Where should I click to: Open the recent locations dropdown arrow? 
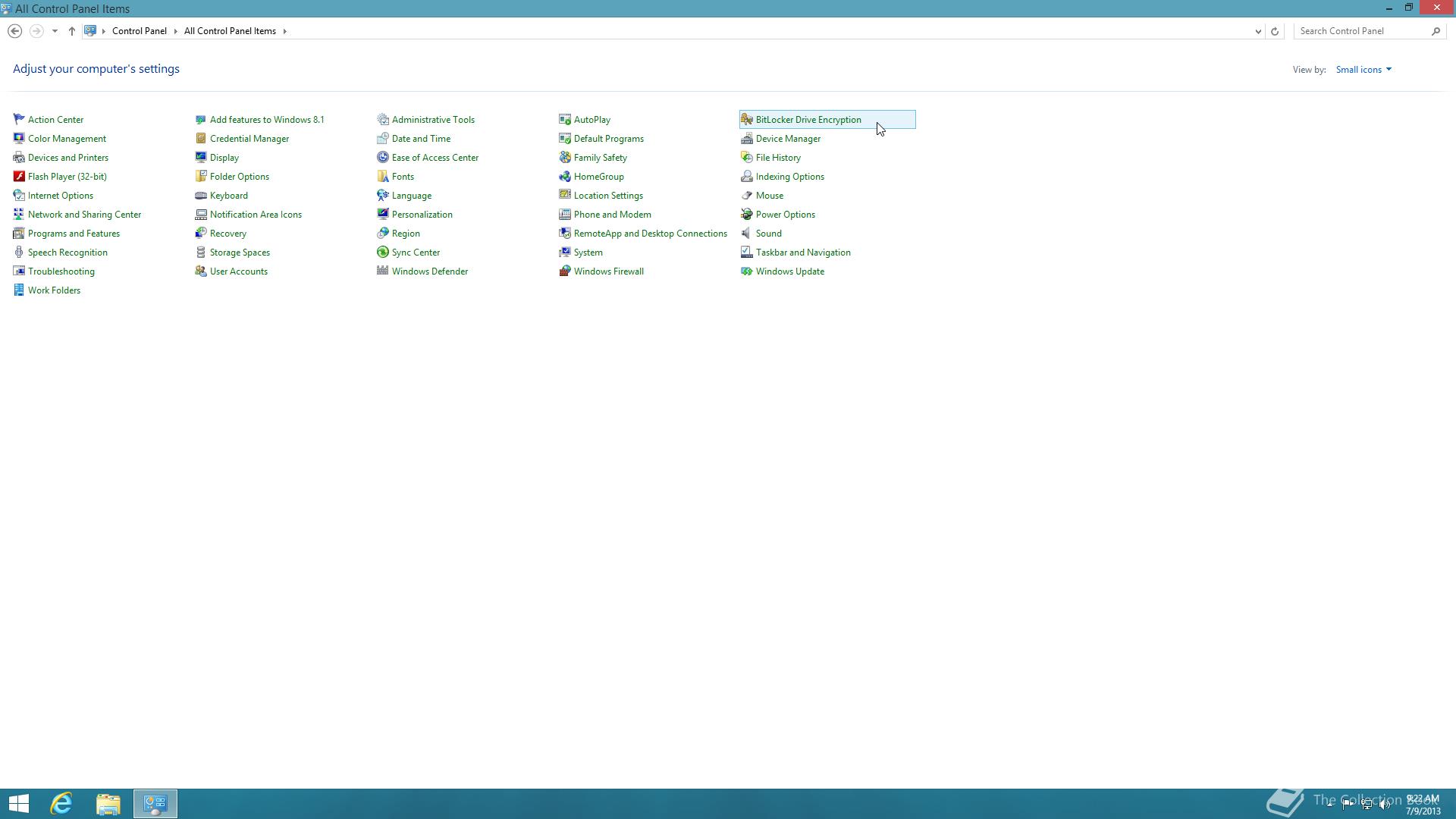click(x=55, y=31)
